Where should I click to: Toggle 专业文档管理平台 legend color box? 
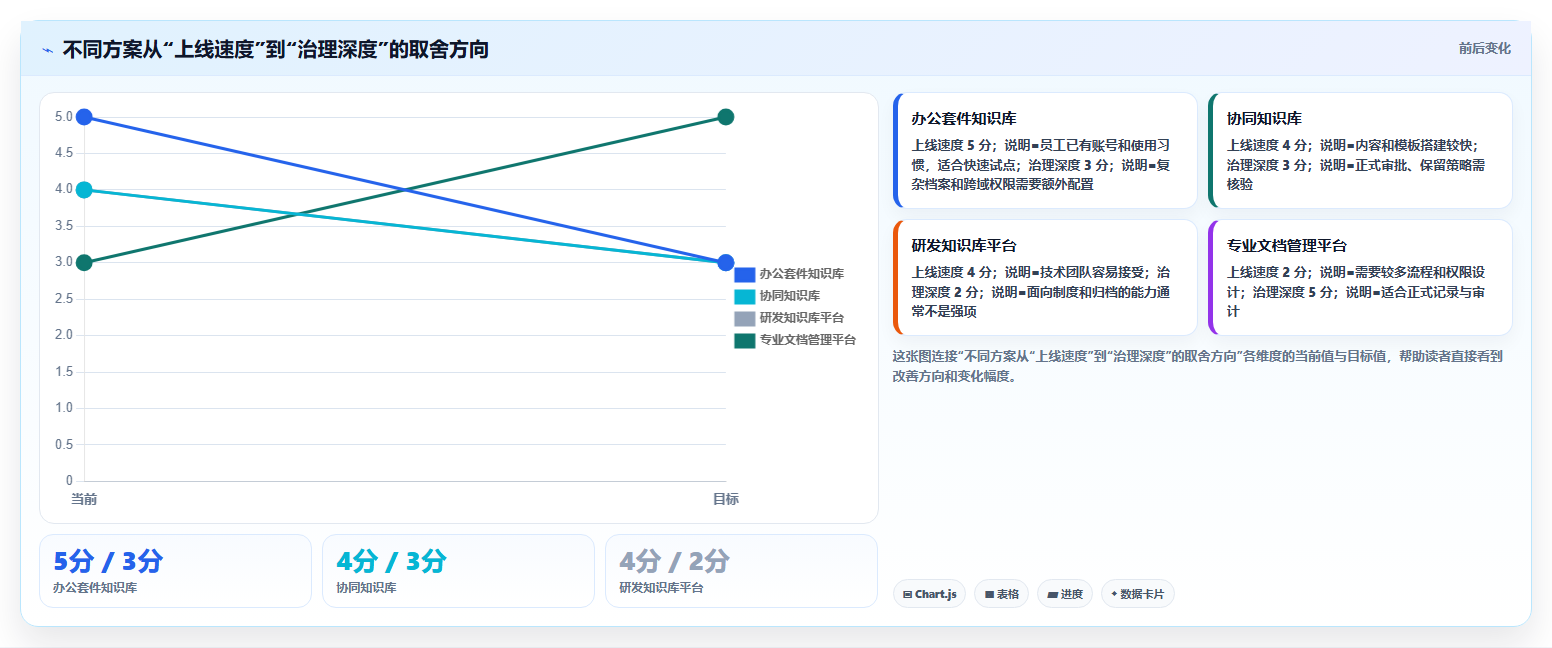point(744,340)
